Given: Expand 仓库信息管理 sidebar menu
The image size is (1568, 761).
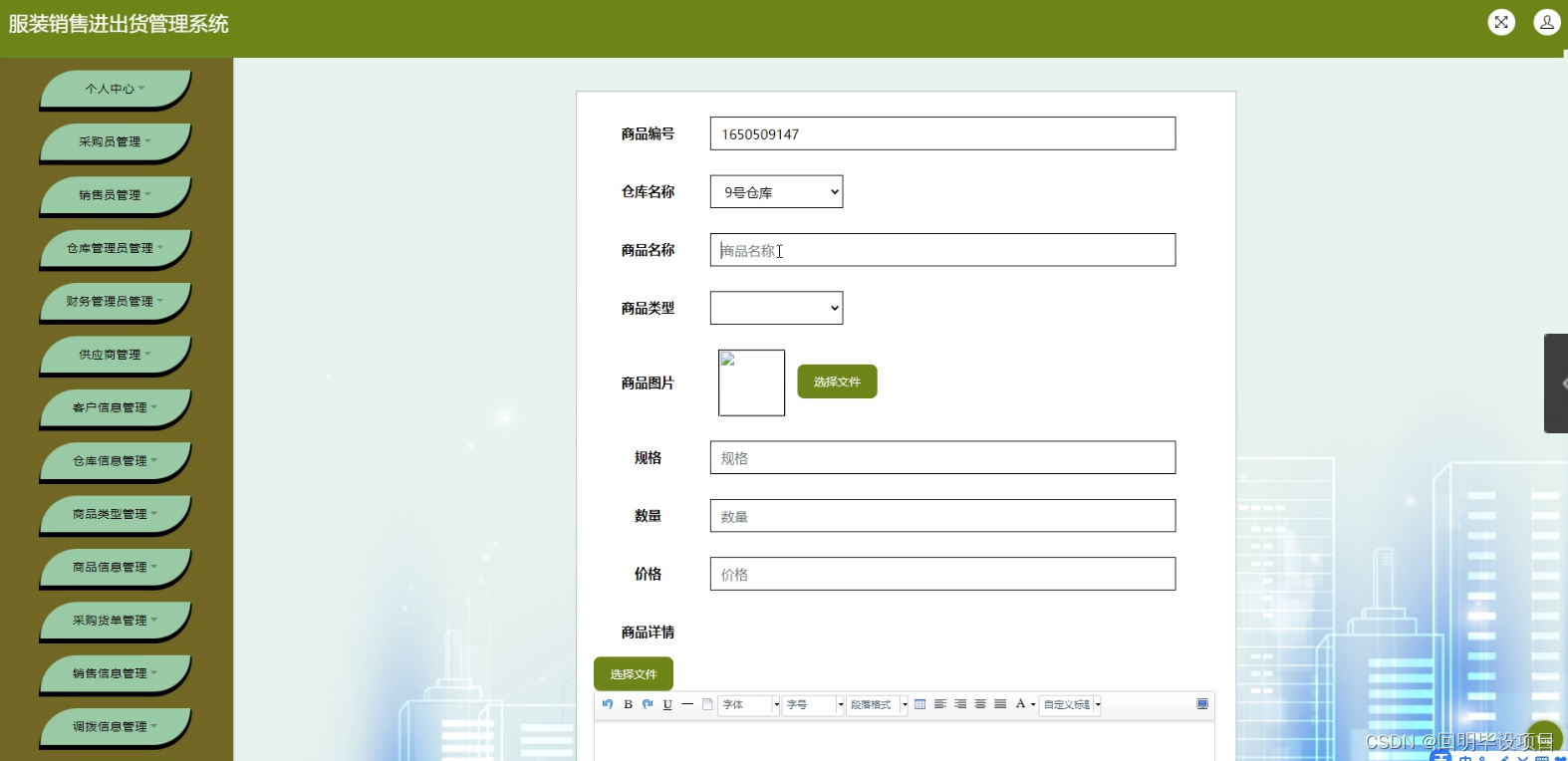Looking at the screenshot, I should (115, 461).
